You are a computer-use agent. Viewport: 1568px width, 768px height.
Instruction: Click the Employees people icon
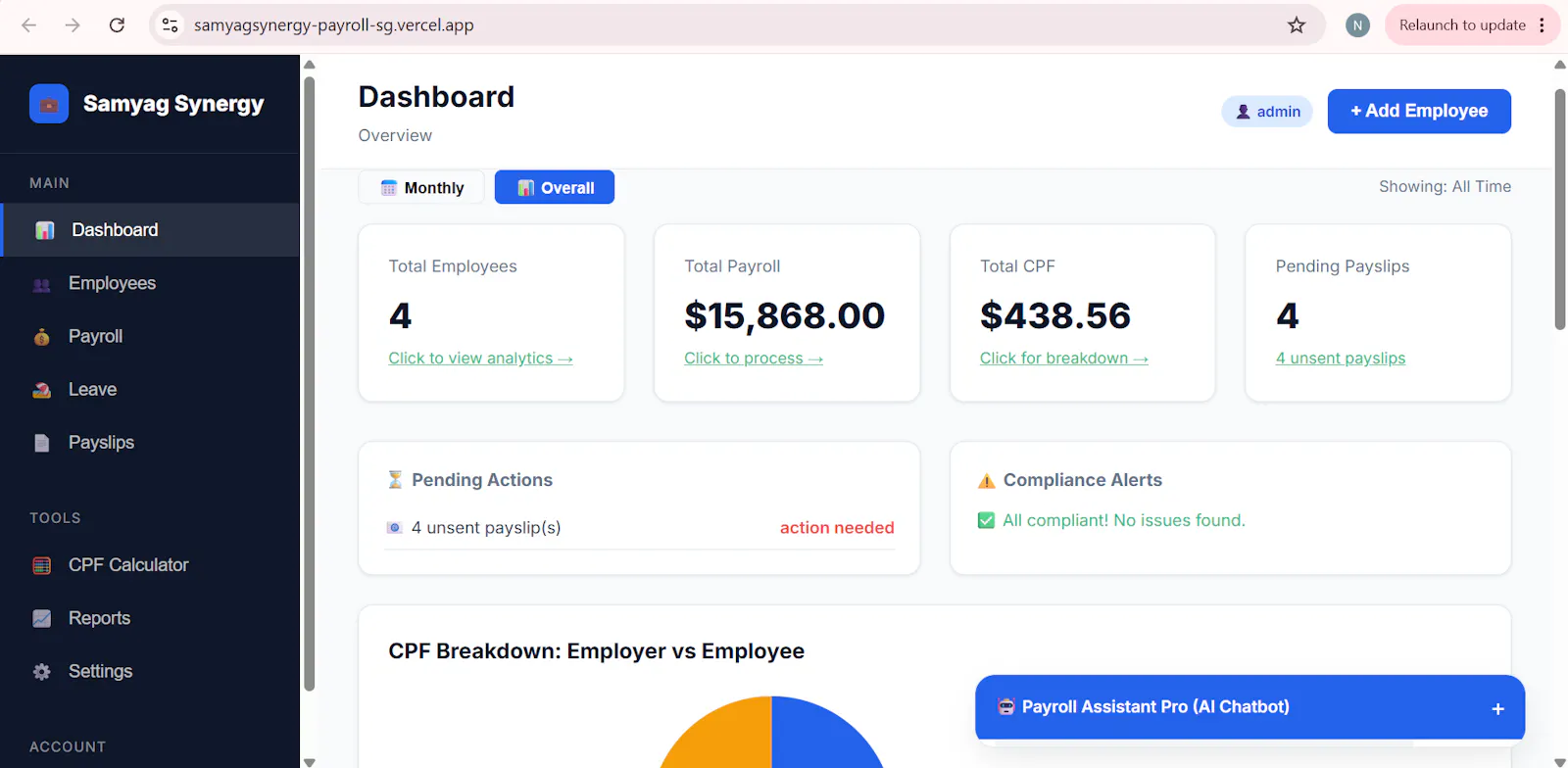[41, 284]
